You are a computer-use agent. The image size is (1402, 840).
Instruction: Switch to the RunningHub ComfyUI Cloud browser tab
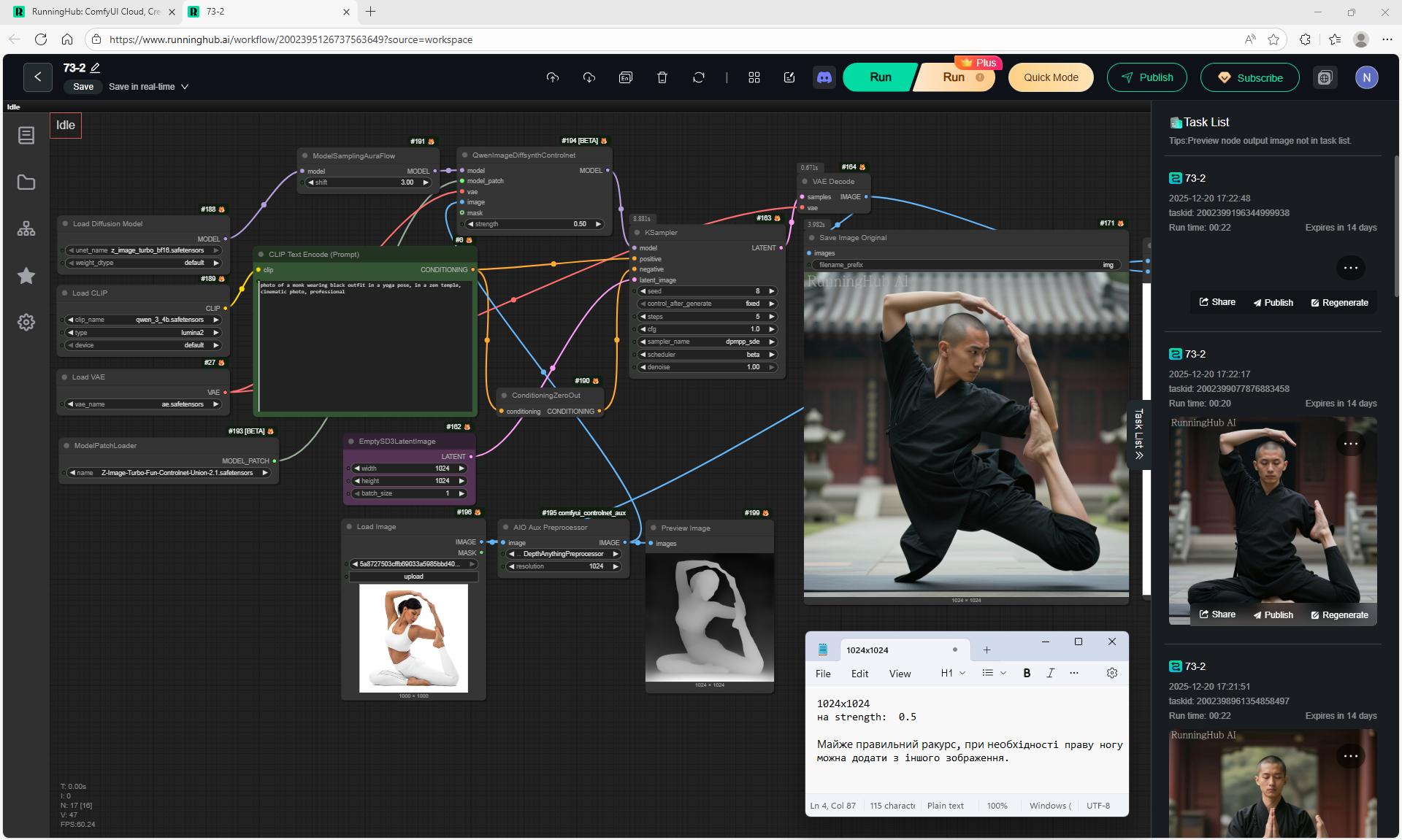tap(95, 12)
